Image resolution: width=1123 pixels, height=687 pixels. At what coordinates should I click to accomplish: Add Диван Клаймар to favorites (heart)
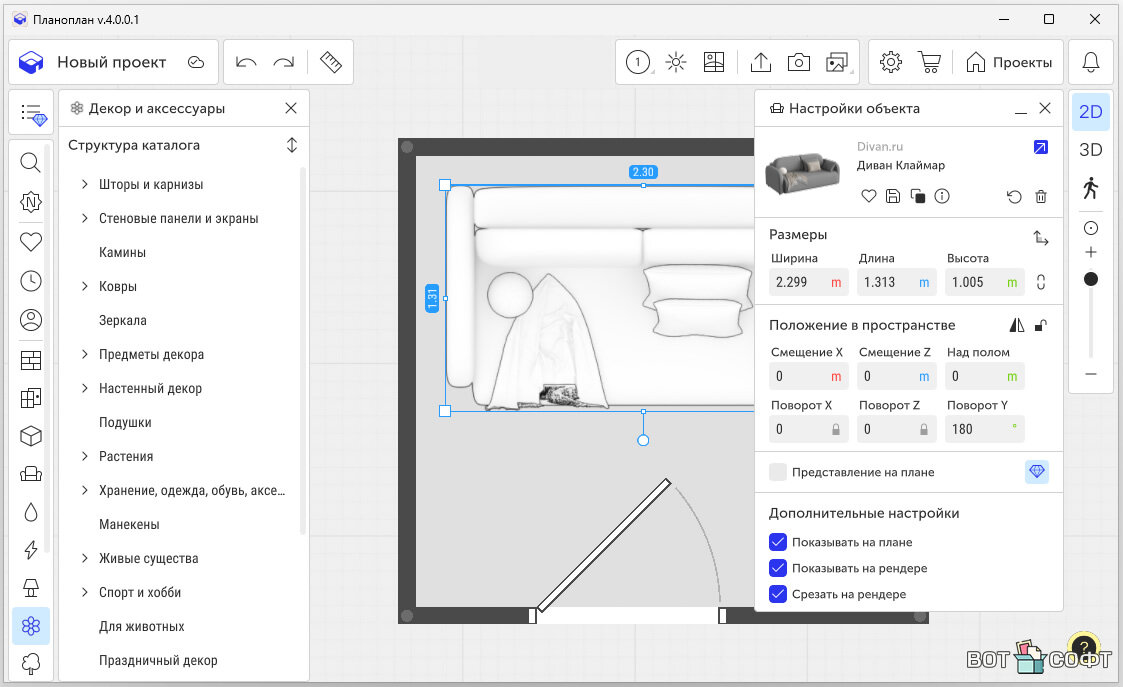869,197
